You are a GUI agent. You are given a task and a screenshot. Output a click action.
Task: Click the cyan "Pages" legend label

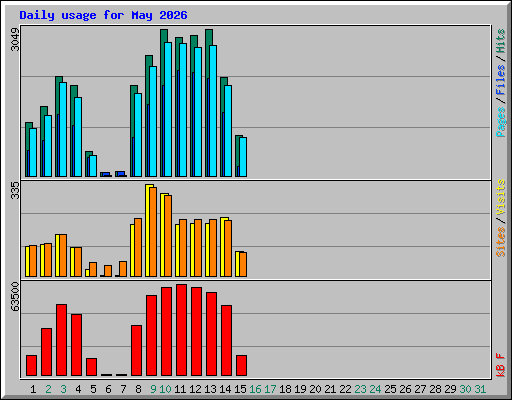pos(500,122)
